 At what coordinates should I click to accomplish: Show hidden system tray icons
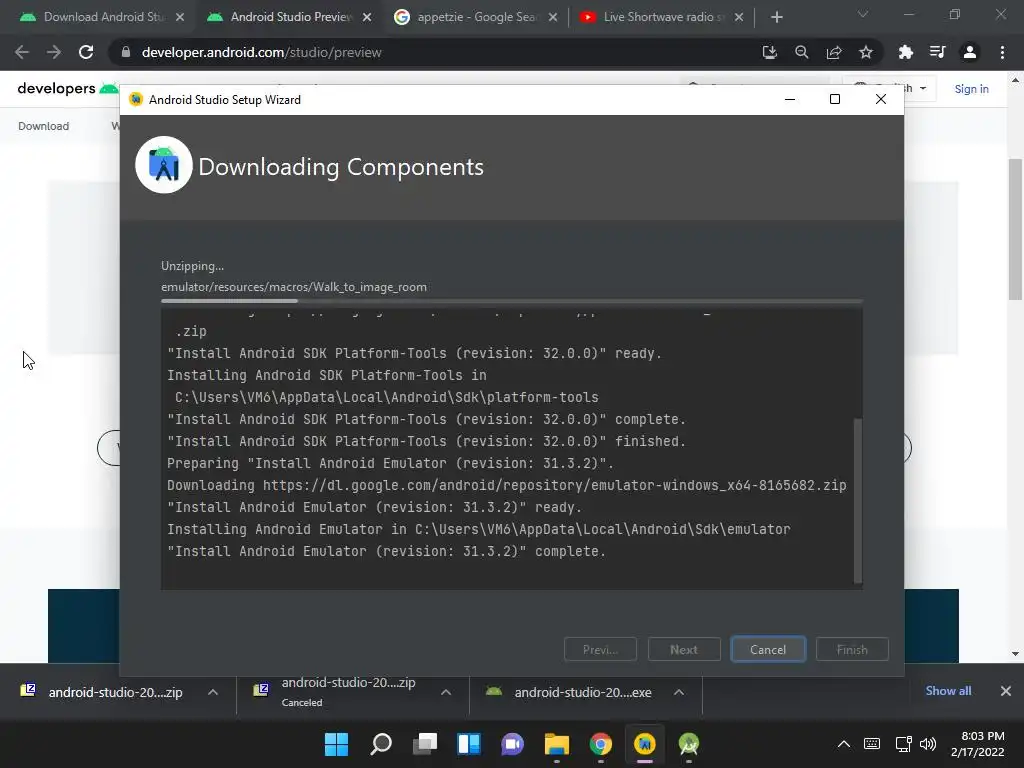click(844, 744)
